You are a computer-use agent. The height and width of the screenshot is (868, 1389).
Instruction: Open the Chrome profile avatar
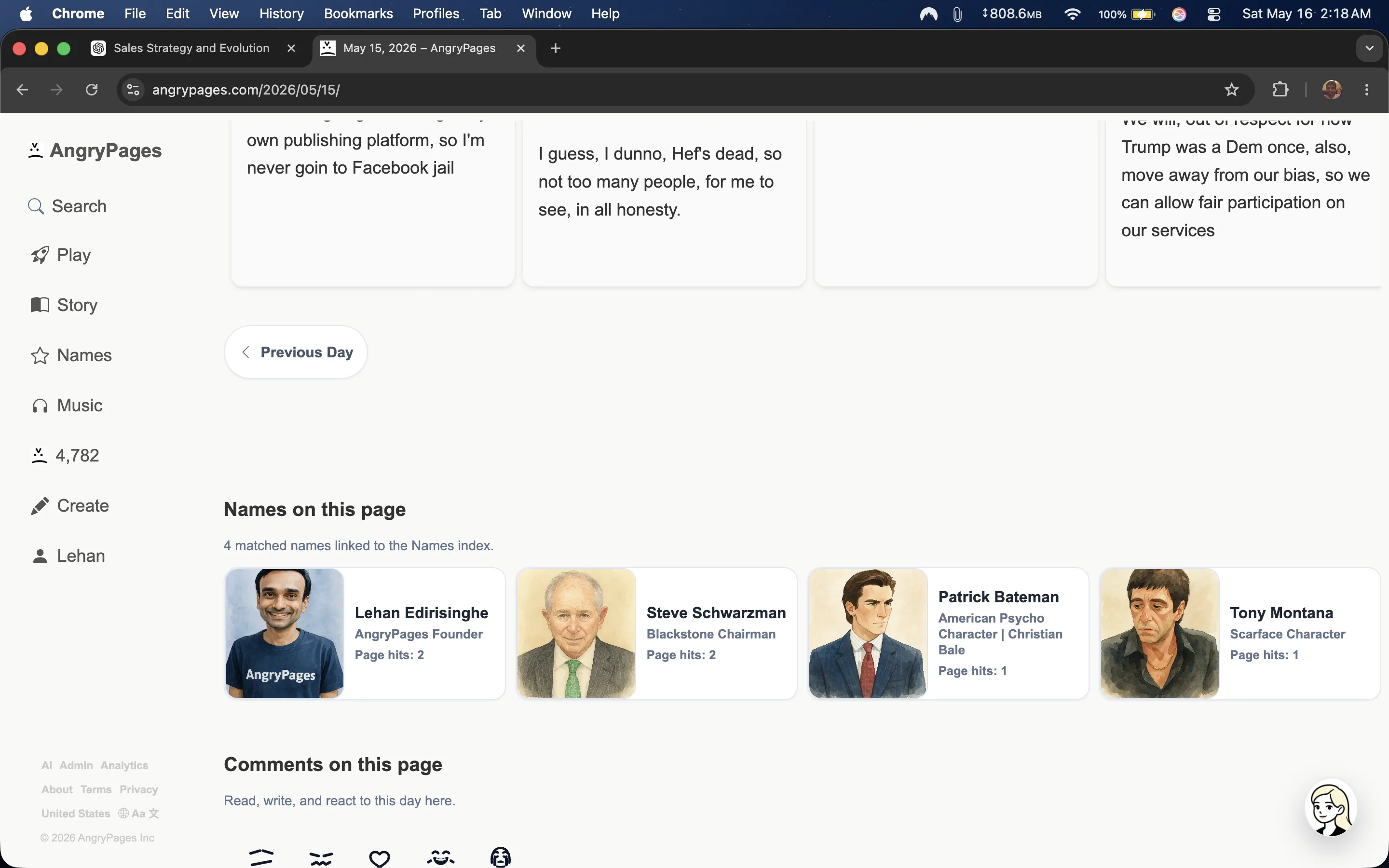pos(1332,90)
